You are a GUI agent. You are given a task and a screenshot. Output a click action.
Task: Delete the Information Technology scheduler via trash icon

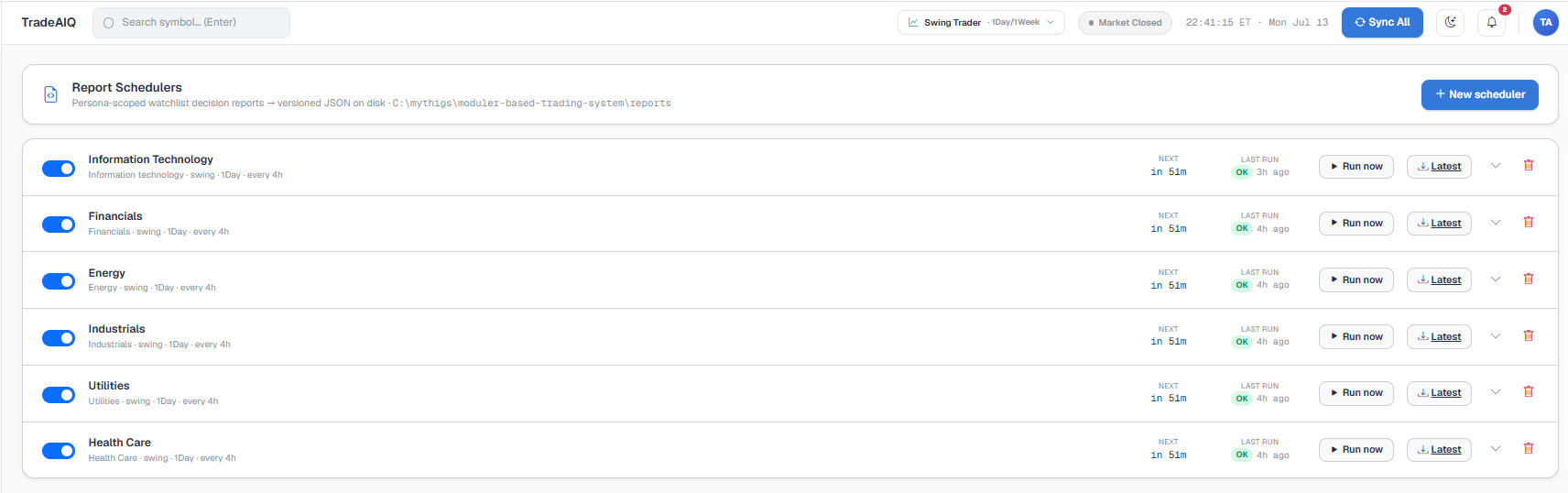pyautogui.click(x=1529, y=166)
